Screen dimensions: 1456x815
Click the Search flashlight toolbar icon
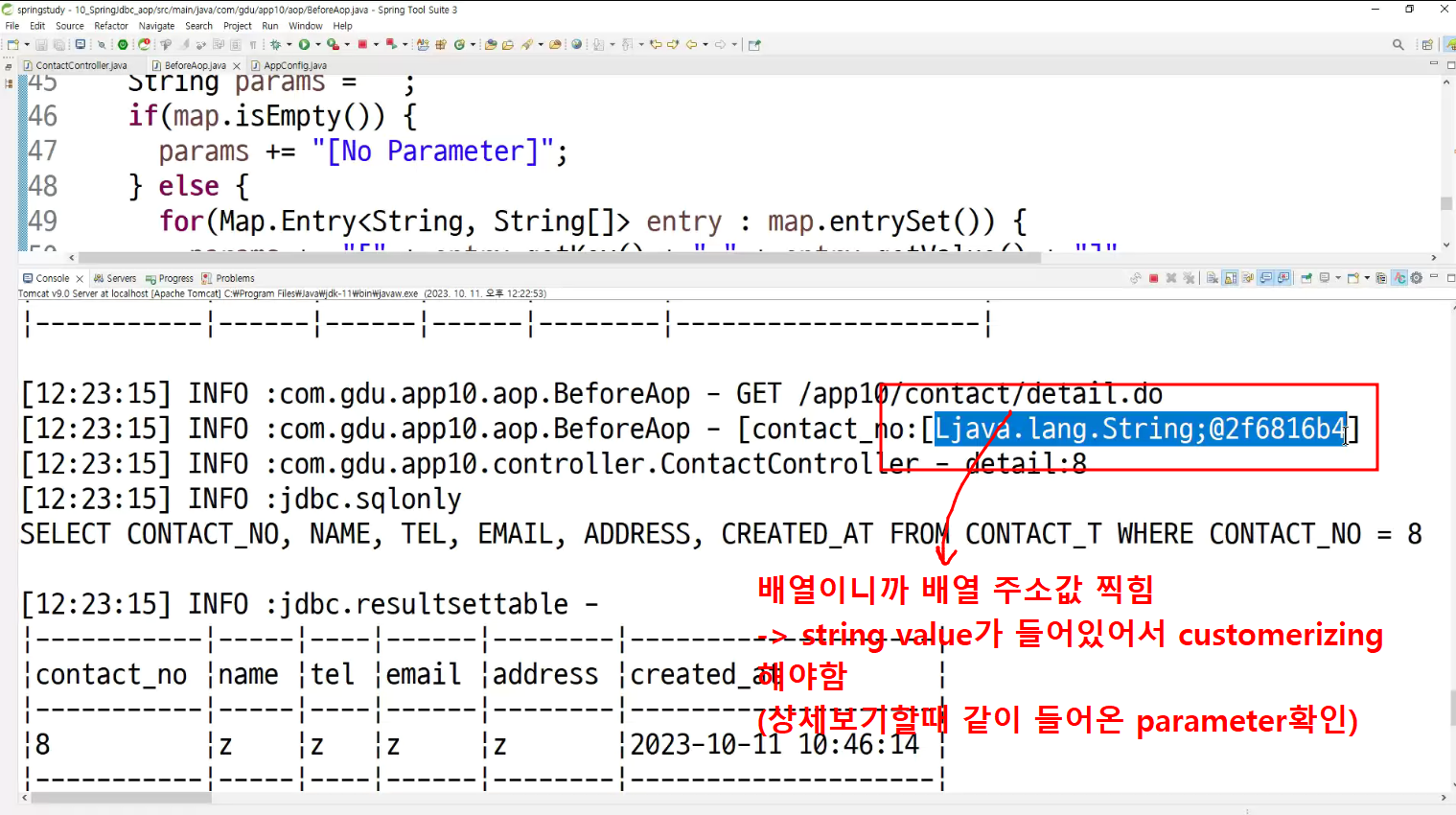[526, 44]
